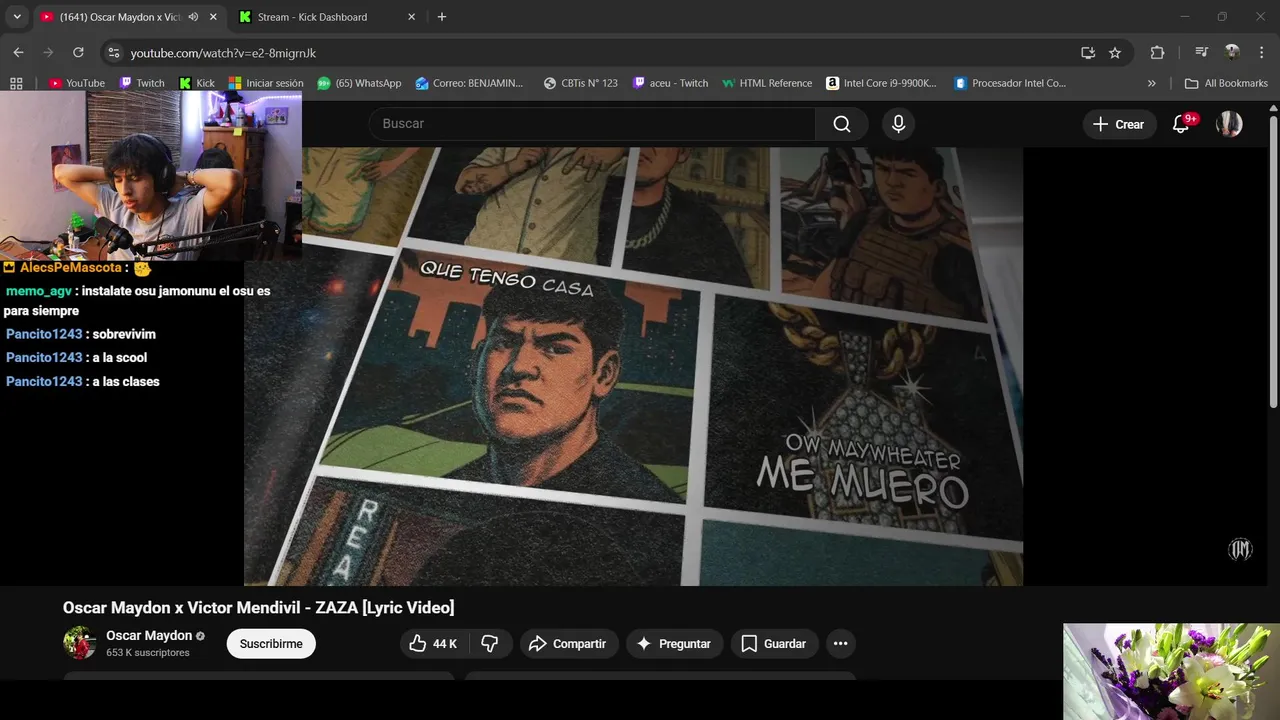This screenshot has height=720, width=1280.
Task: Click chat message 'a la scool'
Action: coord(120,357)
